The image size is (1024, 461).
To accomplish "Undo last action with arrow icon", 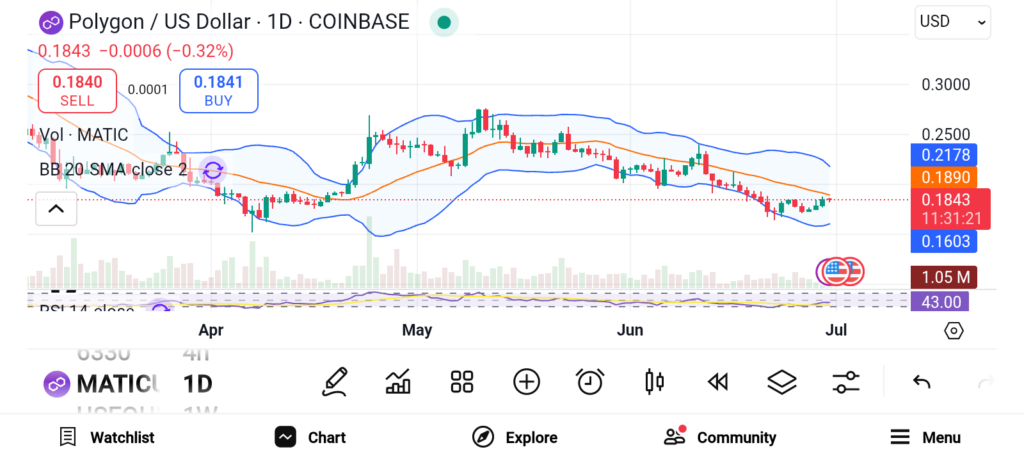I will pyautogui.click(x=921, y=382).
